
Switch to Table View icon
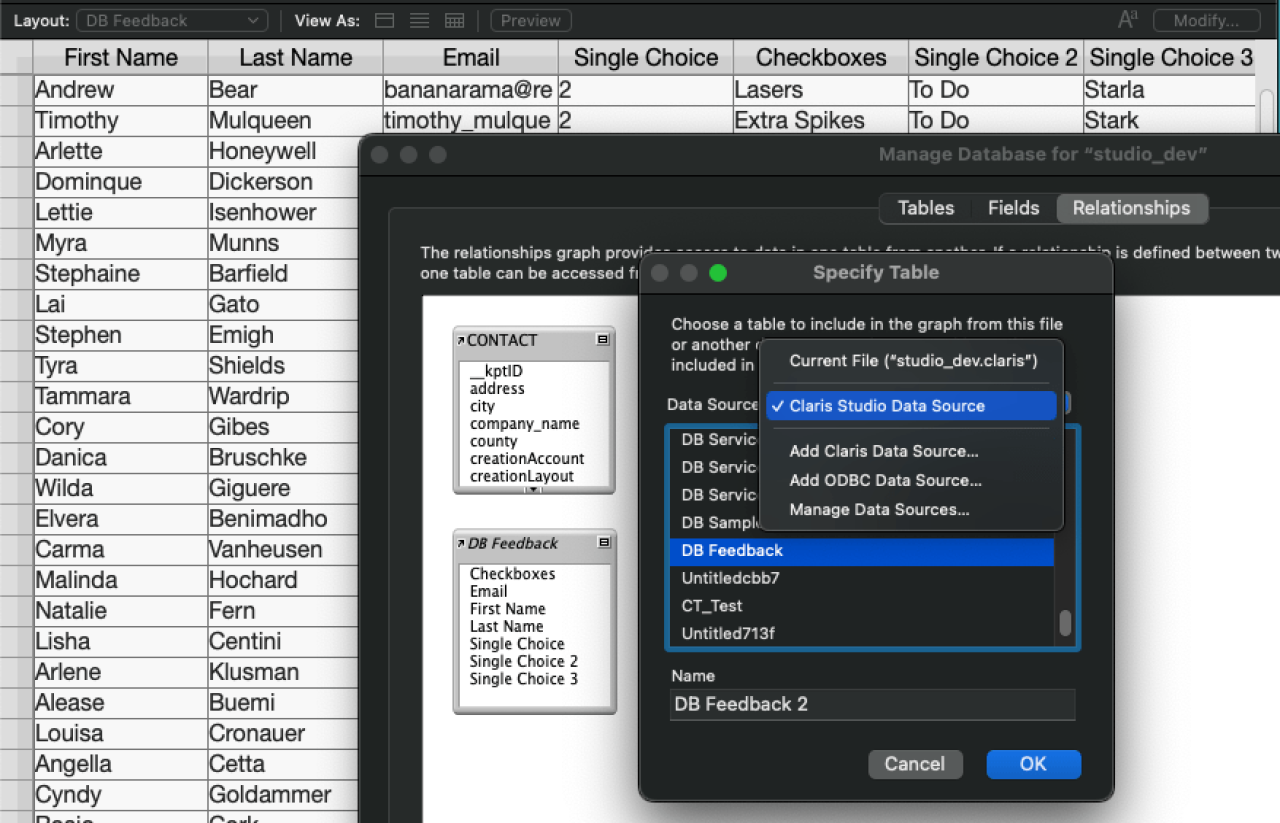(455, 20)
